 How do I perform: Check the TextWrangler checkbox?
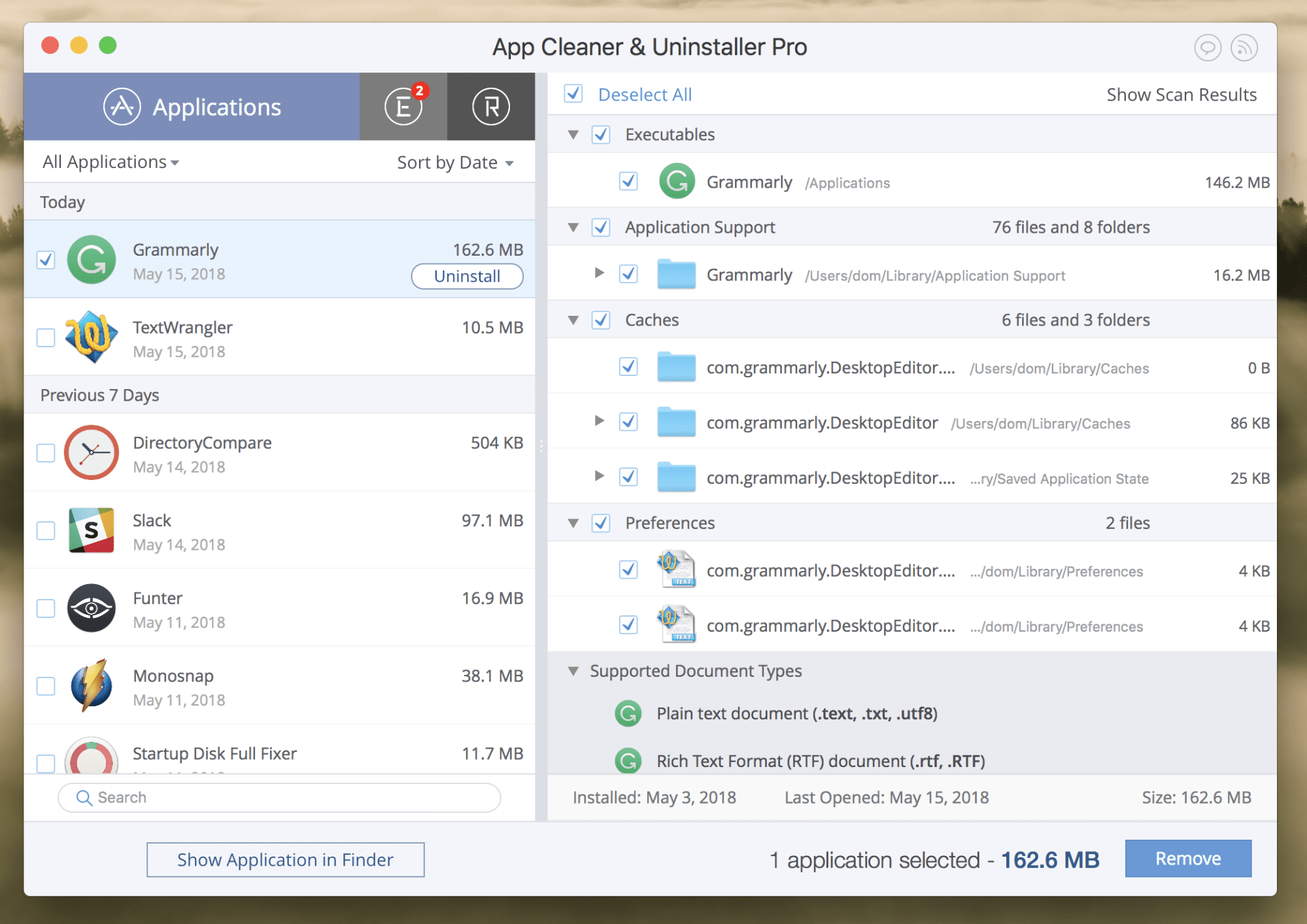click(46, 337)
